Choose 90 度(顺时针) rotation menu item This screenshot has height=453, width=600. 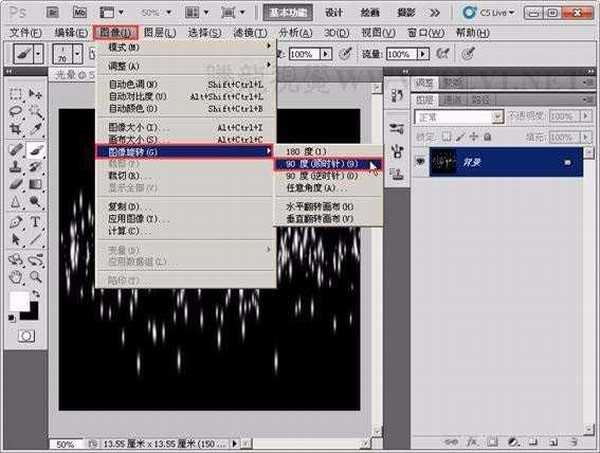coord(323,162)
